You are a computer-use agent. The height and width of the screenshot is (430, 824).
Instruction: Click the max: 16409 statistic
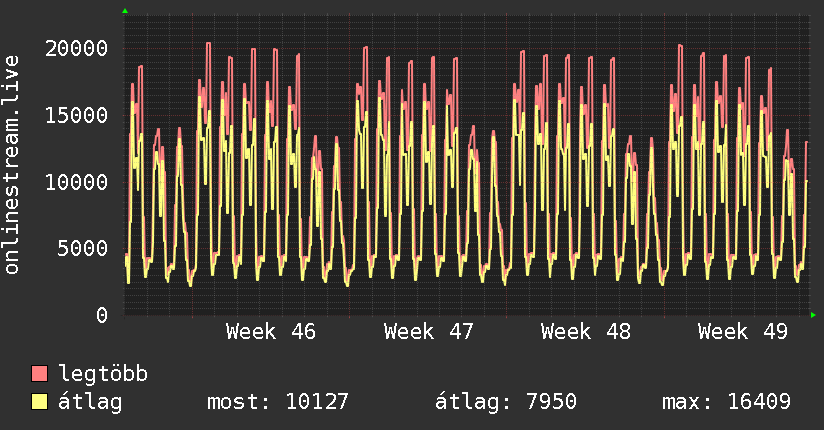coord(726,402)
